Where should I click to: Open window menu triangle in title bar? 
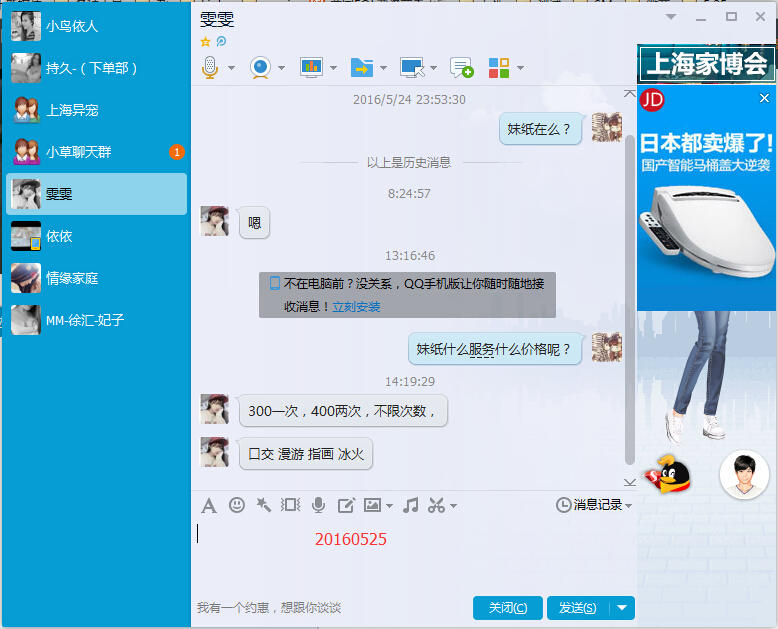(x=671, y=17)
